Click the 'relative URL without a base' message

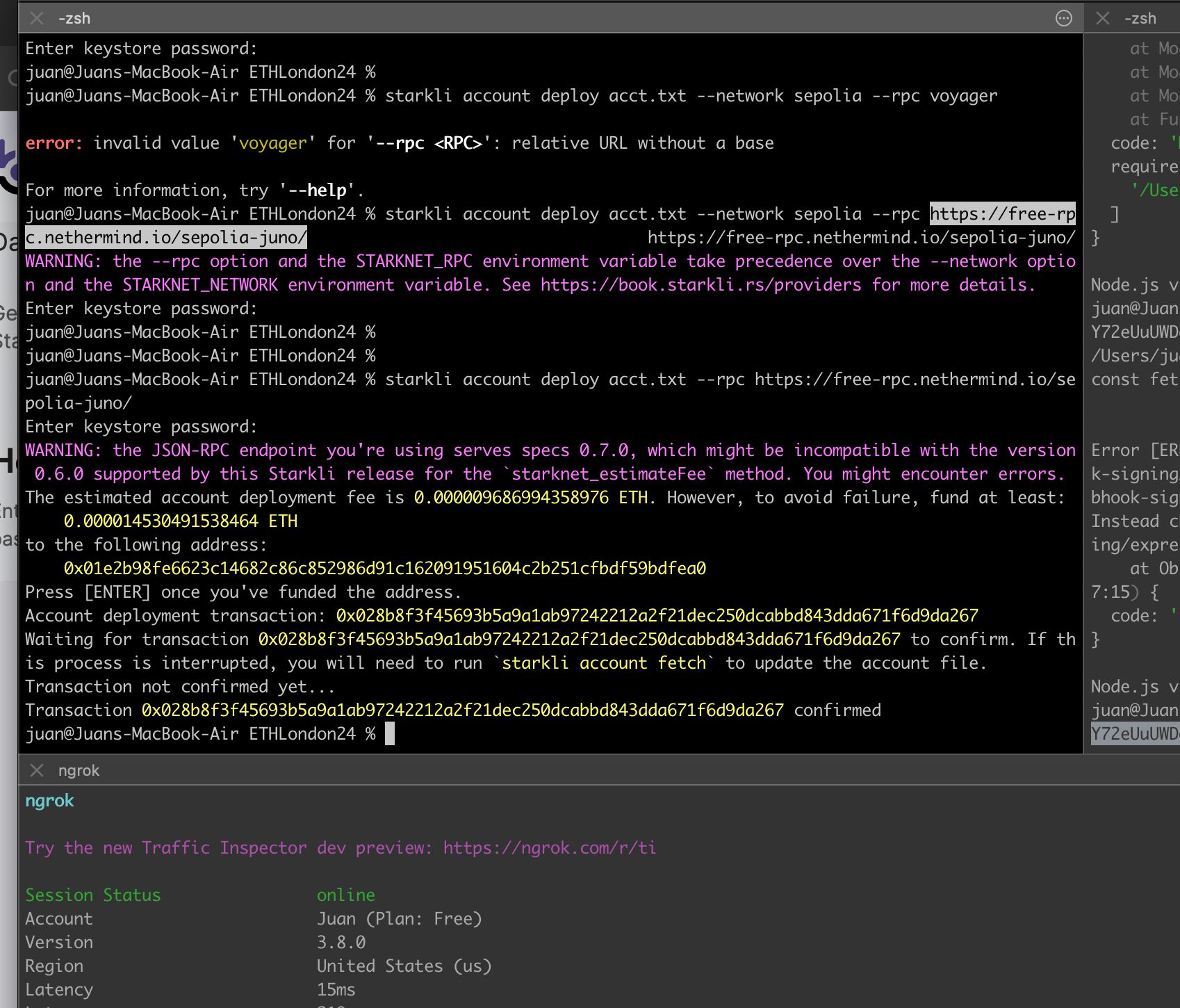(x=643, y=143)
